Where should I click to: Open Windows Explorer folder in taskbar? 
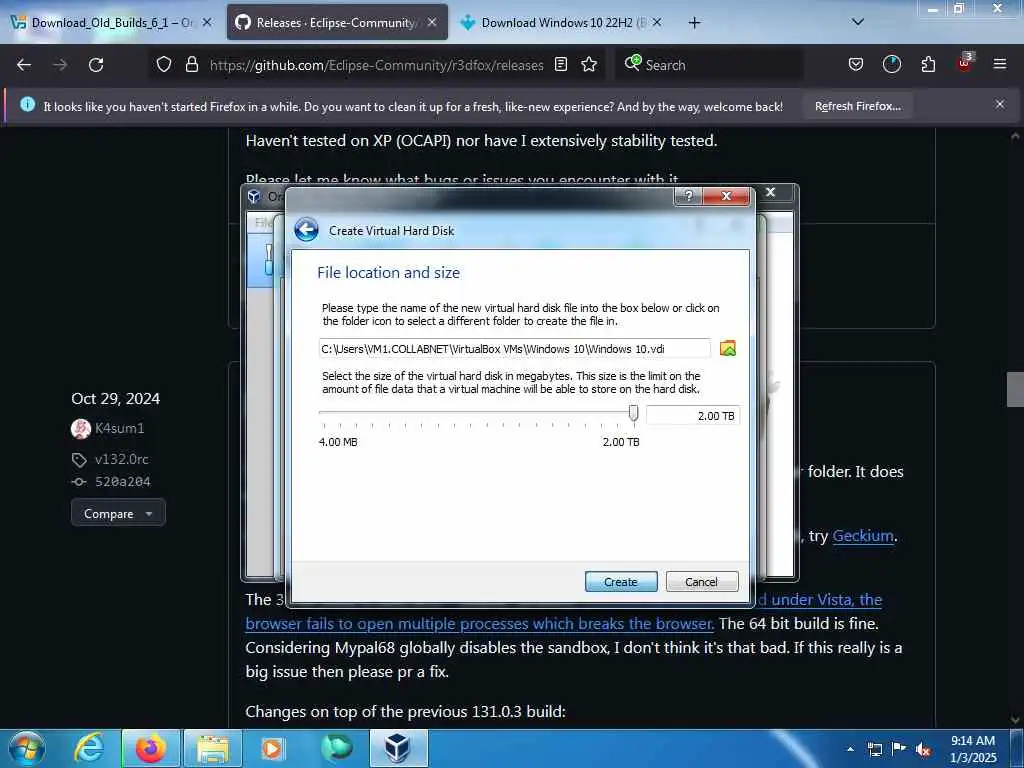pos(213,748)
